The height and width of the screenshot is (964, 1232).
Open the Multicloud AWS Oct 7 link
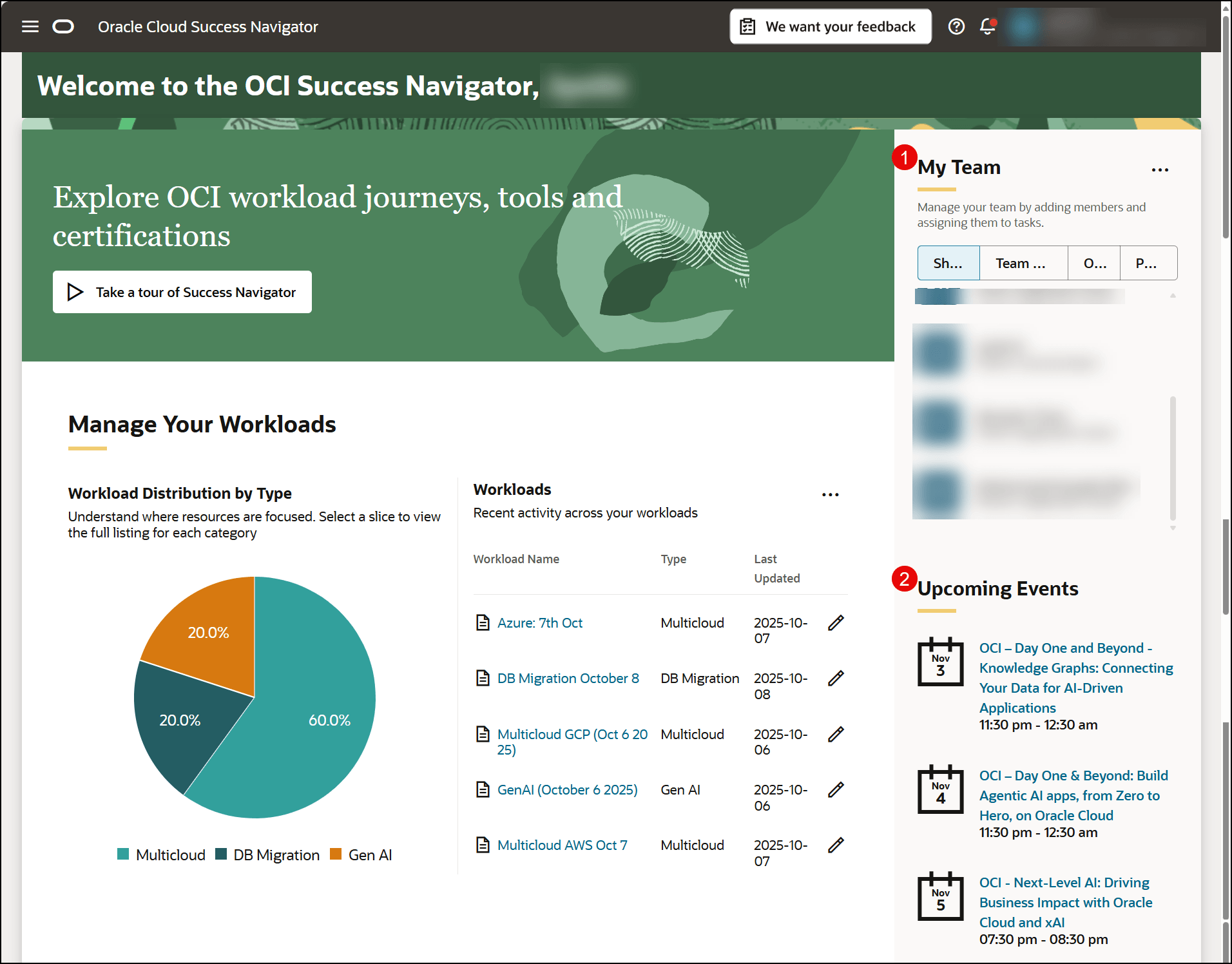tap(563, 845)
